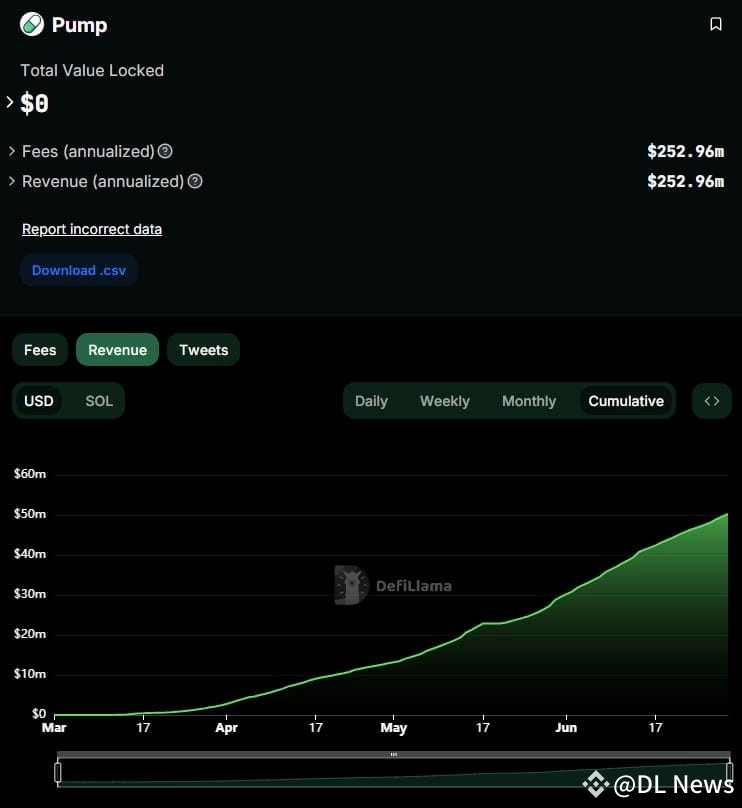
Task: Click the end point of the revenue curve
Action: click(x=727, y=514)
